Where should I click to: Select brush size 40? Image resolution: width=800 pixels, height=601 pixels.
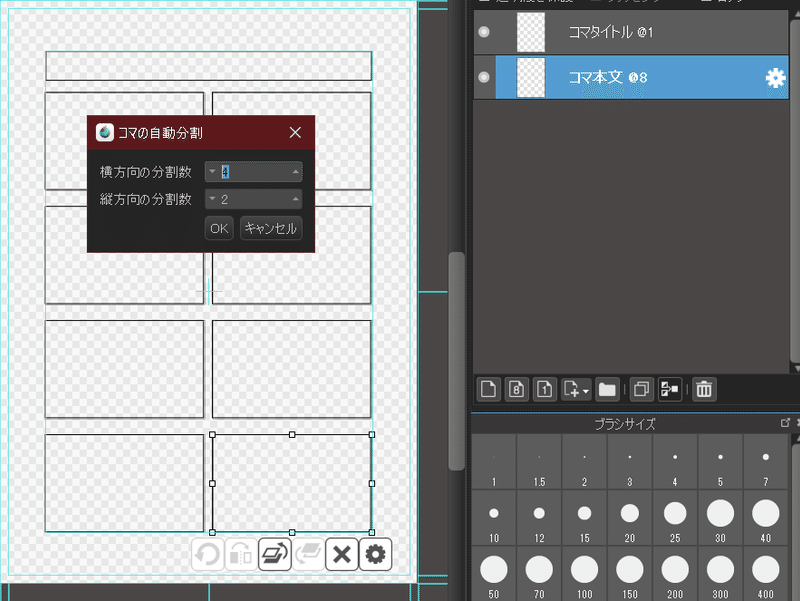click(x=766, y=518)
